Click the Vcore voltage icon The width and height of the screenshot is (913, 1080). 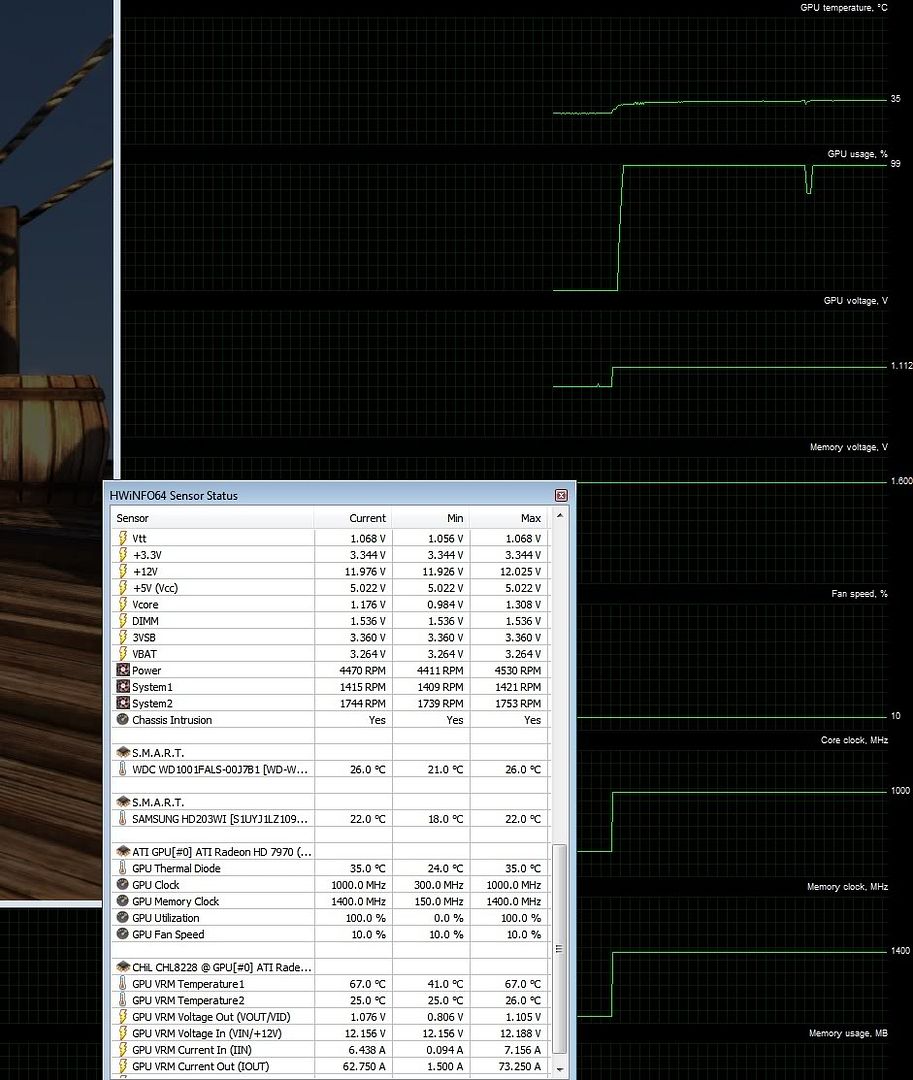pyautogui.click(x=123, y=604)
